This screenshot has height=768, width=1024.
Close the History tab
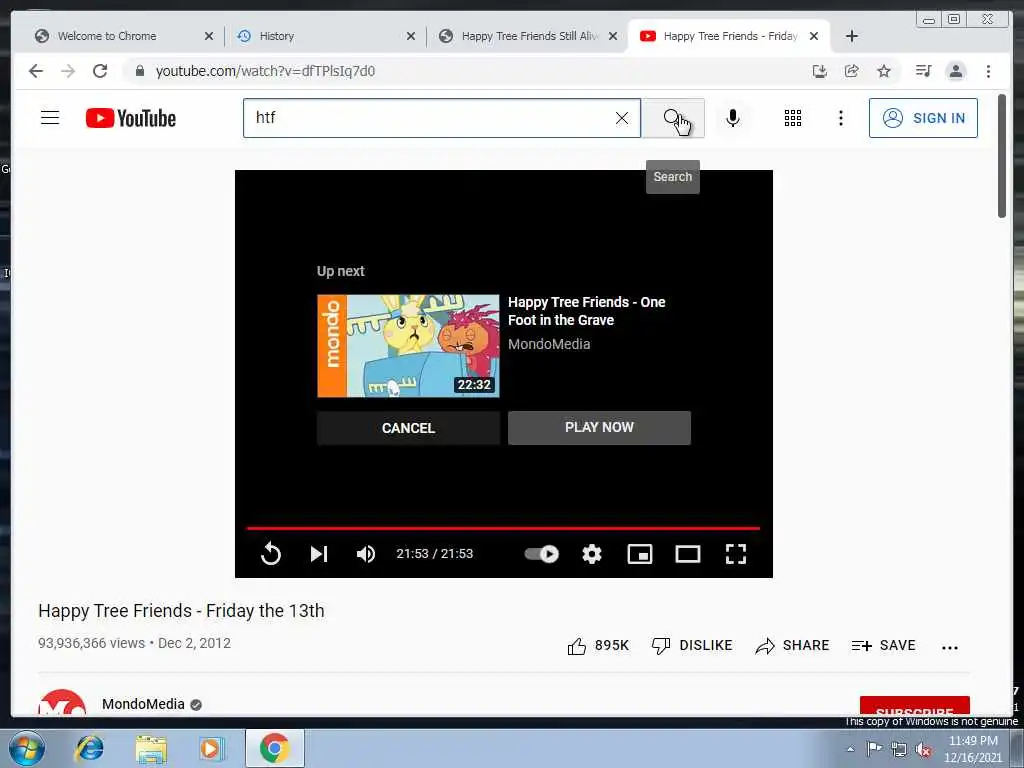tap(411, 36)
